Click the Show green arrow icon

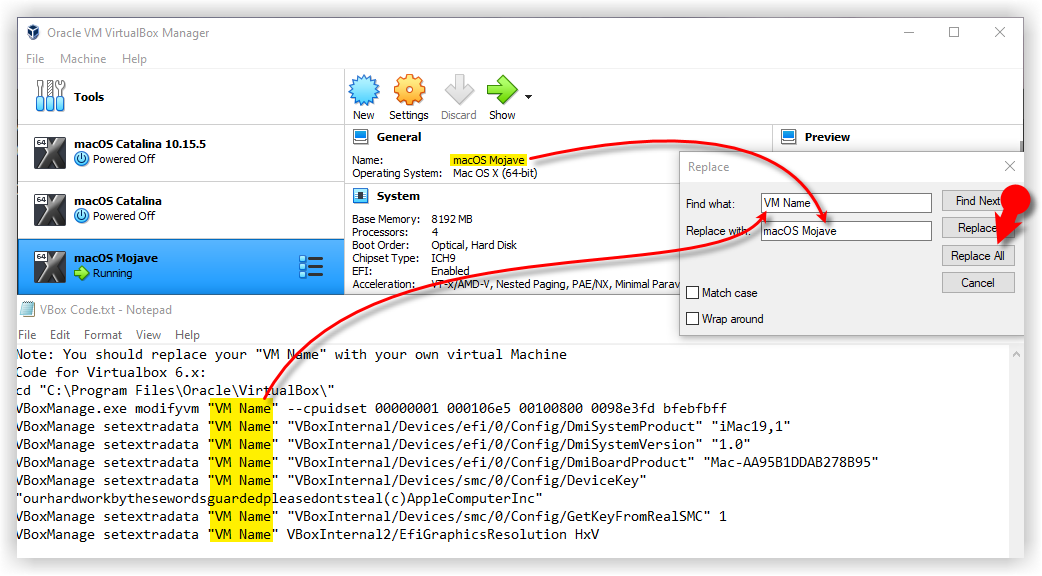coord(502,90)
